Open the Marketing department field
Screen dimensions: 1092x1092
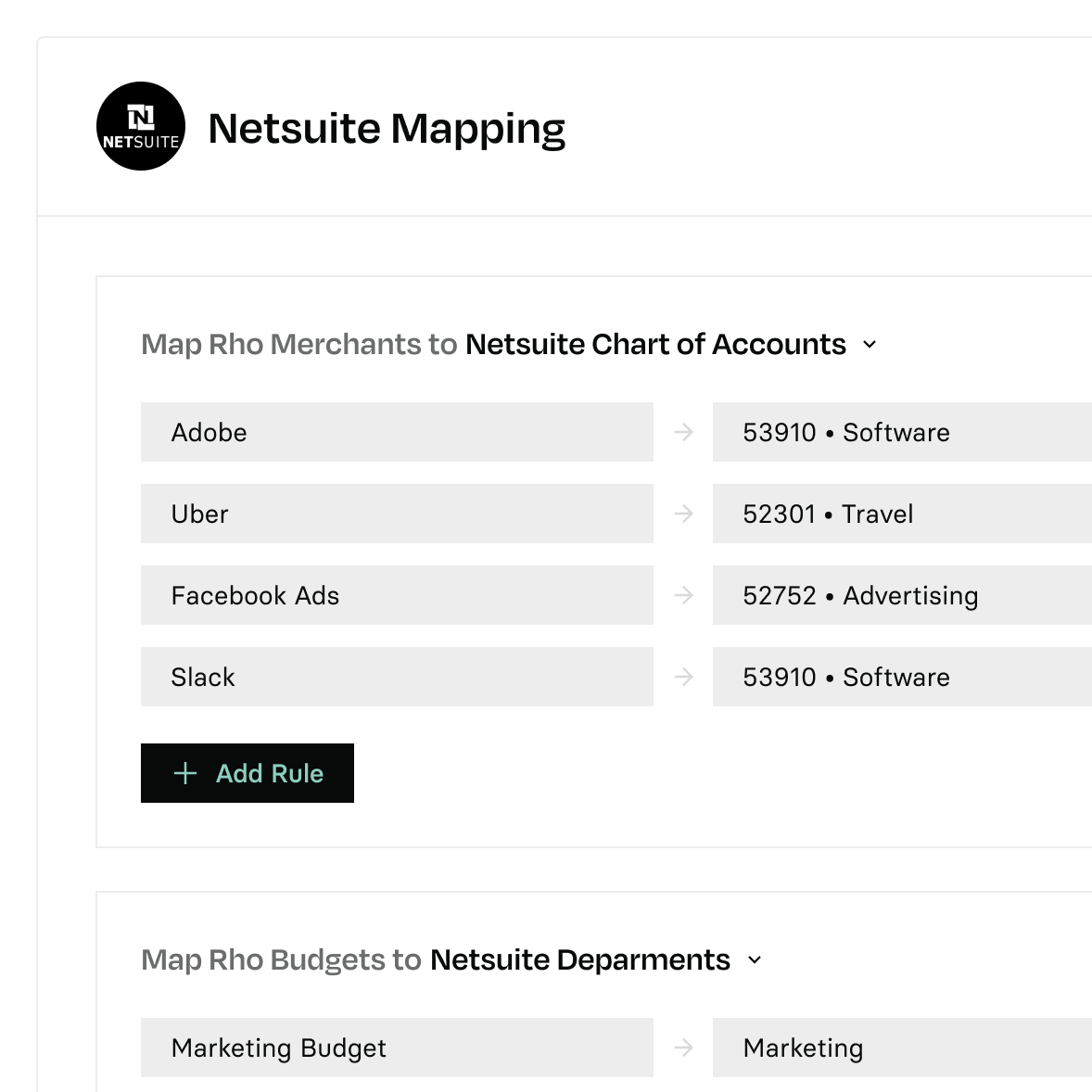(902, 1048)
